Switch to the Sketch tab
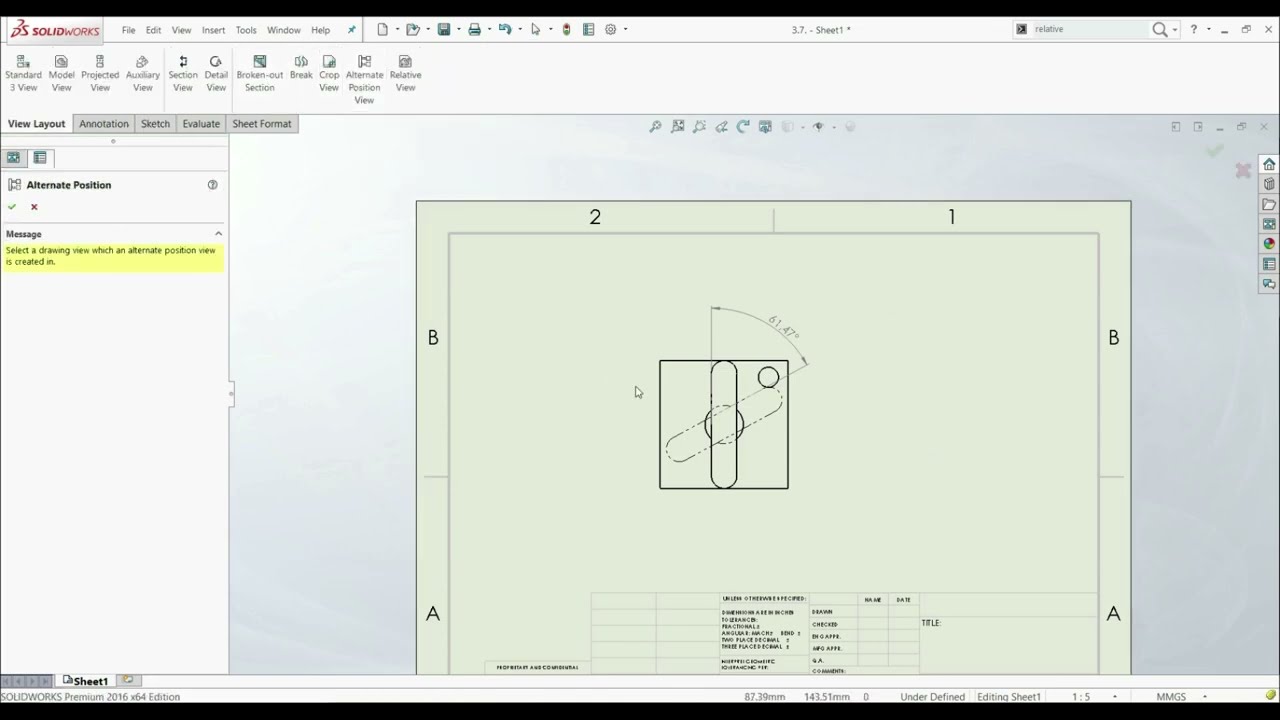Viewport: 1280px width, 720px height. point(155,124)
